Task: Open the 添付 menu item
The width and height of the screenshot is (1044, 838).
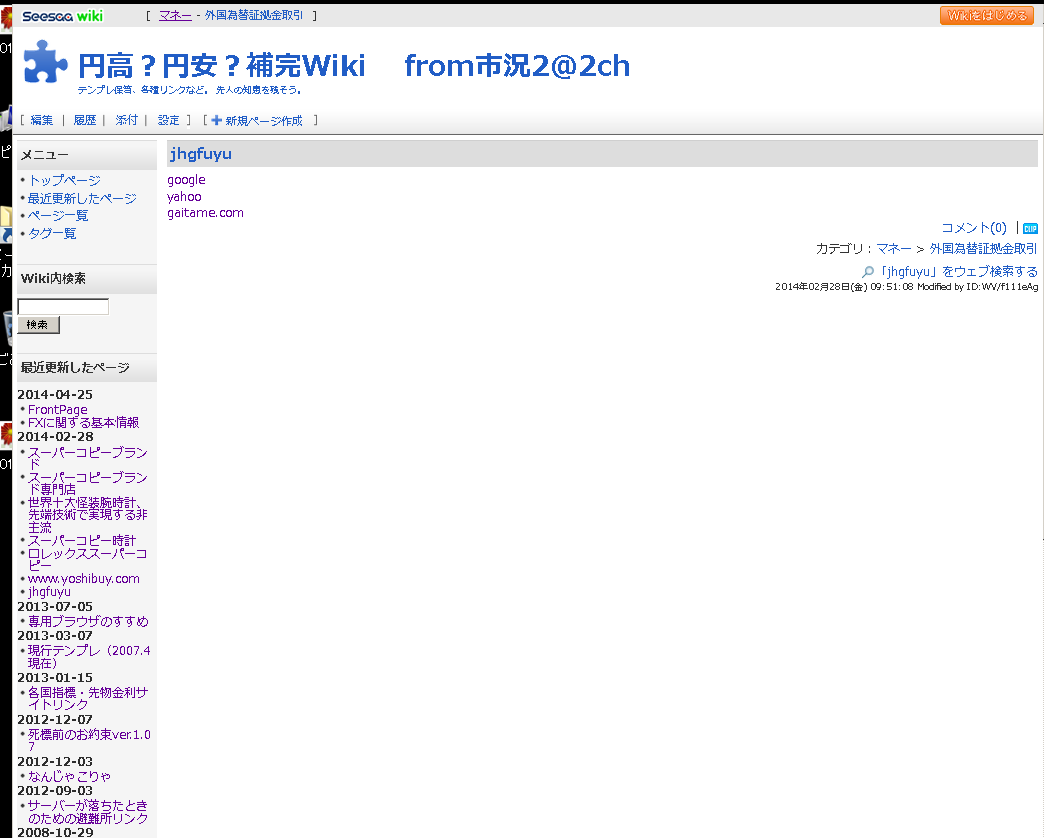Action: [x=127, y=120]
